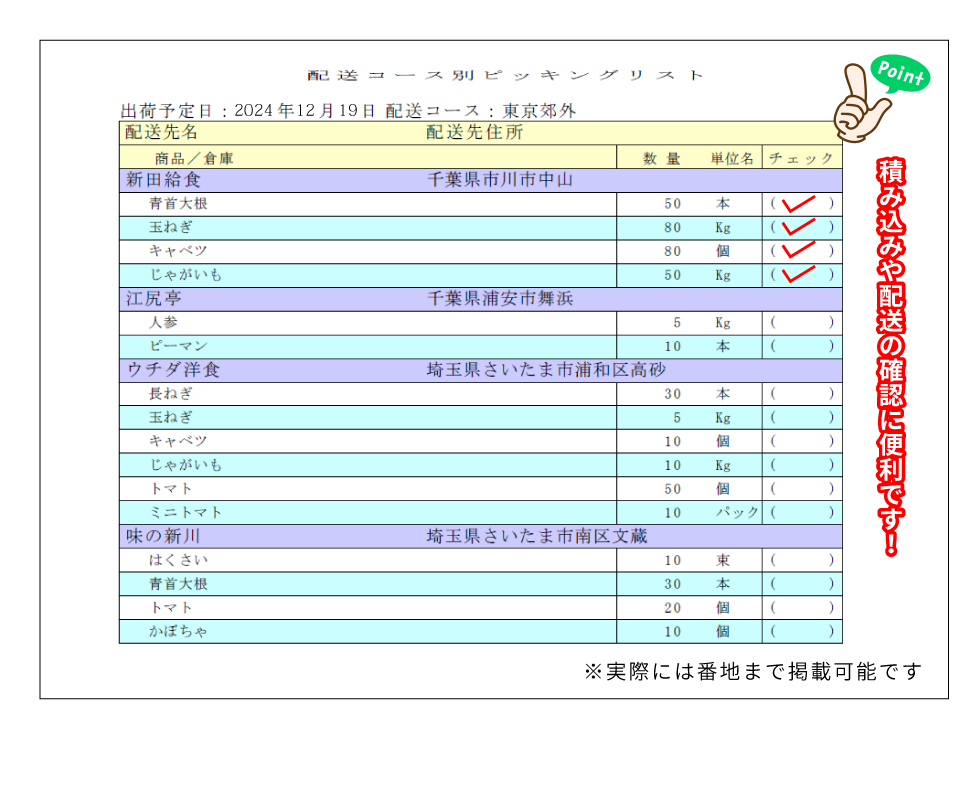Click the green Point speech bubble
This screenshot has width=980, height=793.
[x=900, y=74]
